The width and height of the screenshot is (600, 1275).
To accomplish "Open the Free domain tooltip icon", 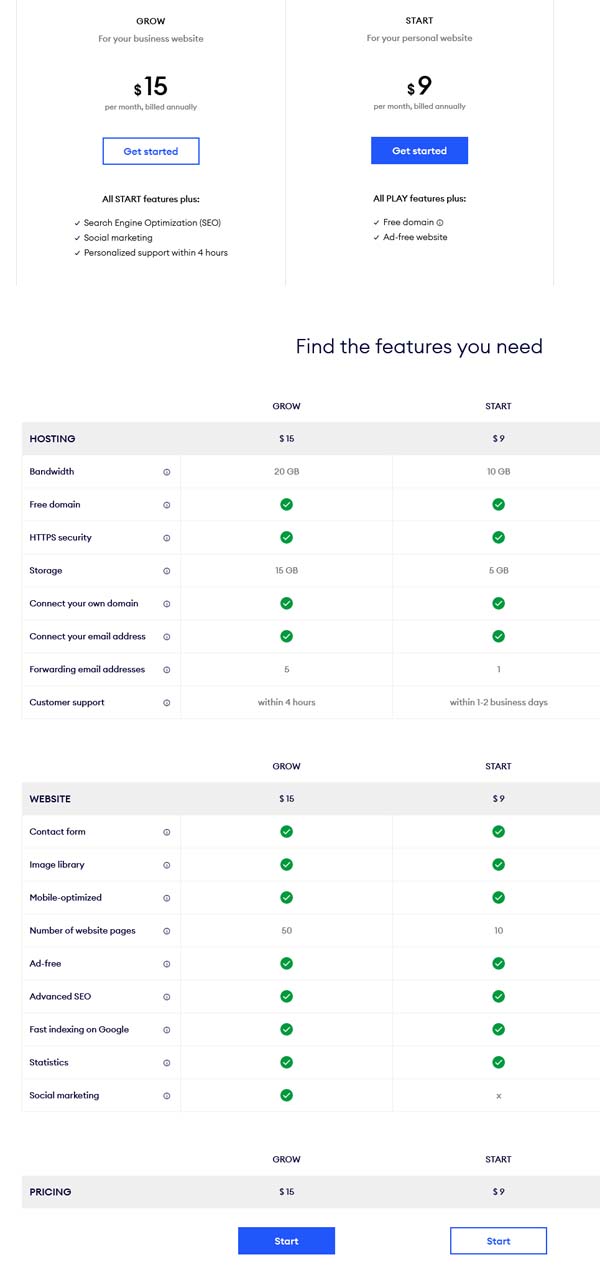I will 166,504.
